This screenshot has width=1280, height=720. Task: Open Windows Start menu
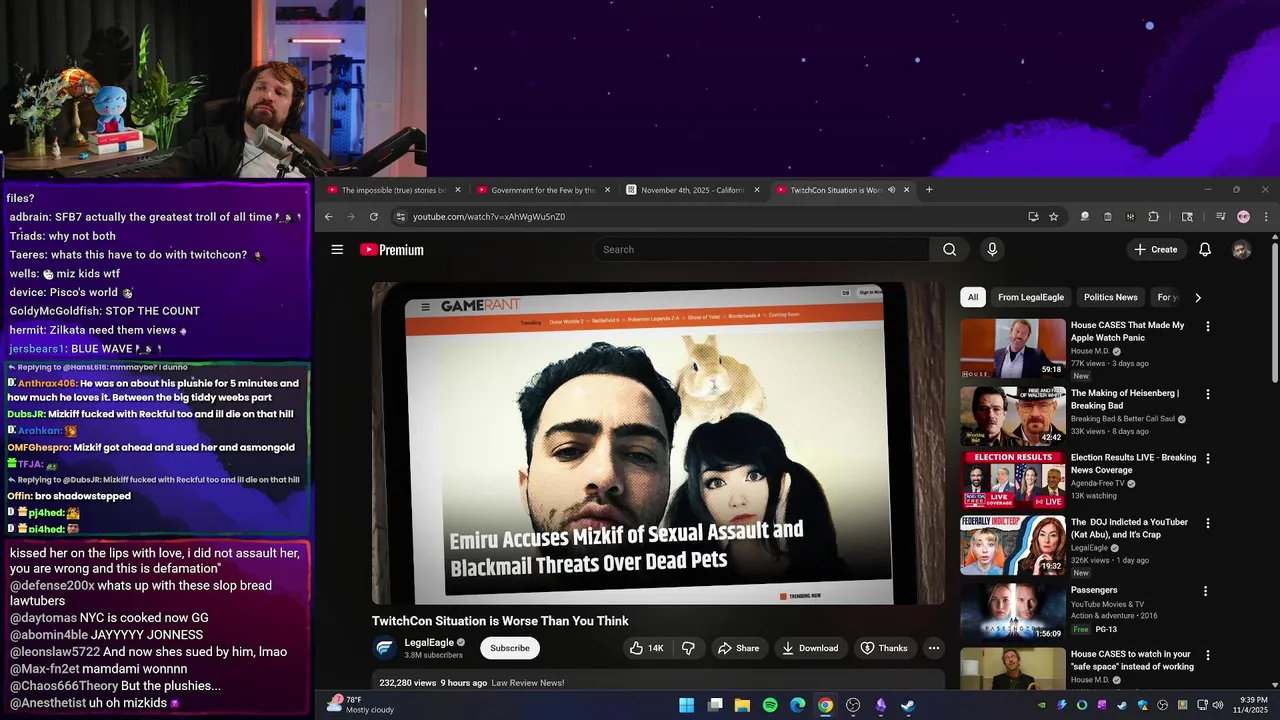[x=687, y=705]
